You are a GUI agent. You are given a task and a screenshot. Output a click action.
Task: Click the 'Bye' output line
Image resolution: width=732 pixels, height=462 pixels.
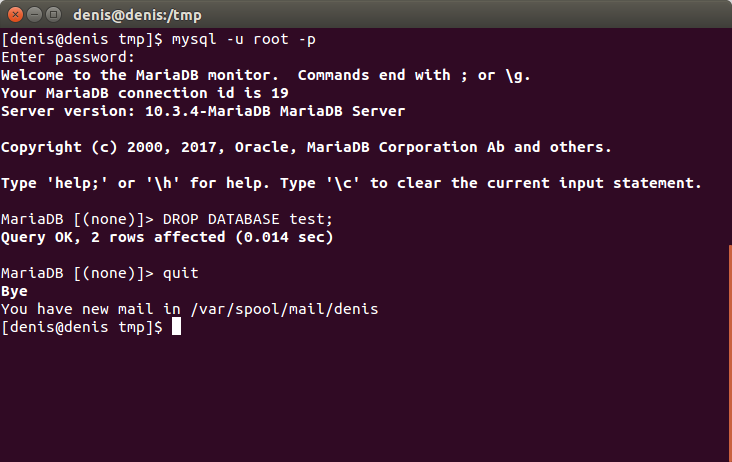(x=14, y=291)
